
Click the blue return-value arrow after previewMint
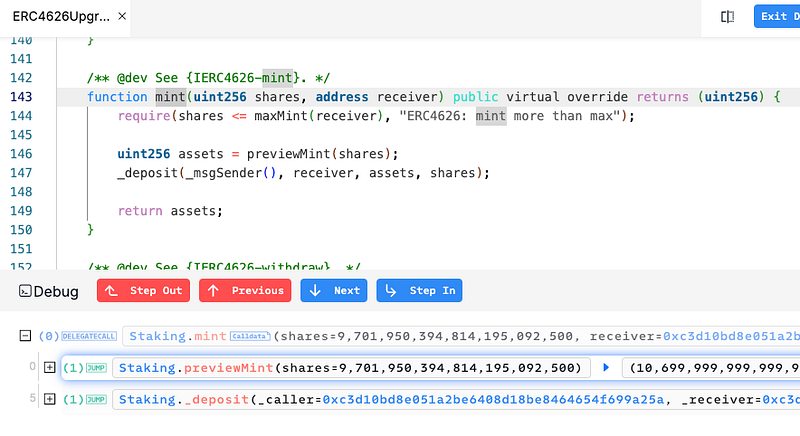click(605, 368)
